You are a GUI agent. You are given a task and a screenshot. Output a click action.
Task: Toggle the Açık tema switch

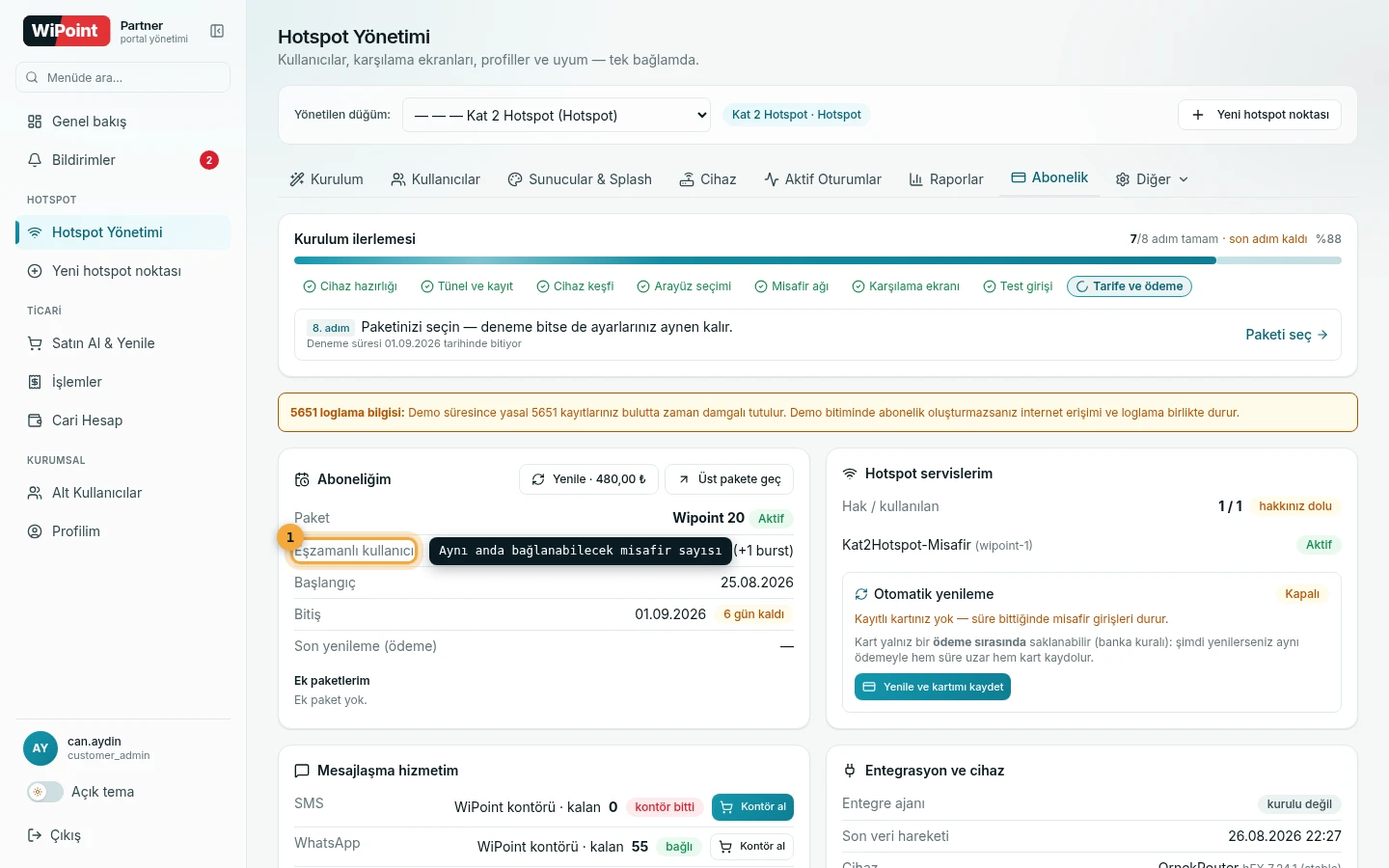[44, 792]
